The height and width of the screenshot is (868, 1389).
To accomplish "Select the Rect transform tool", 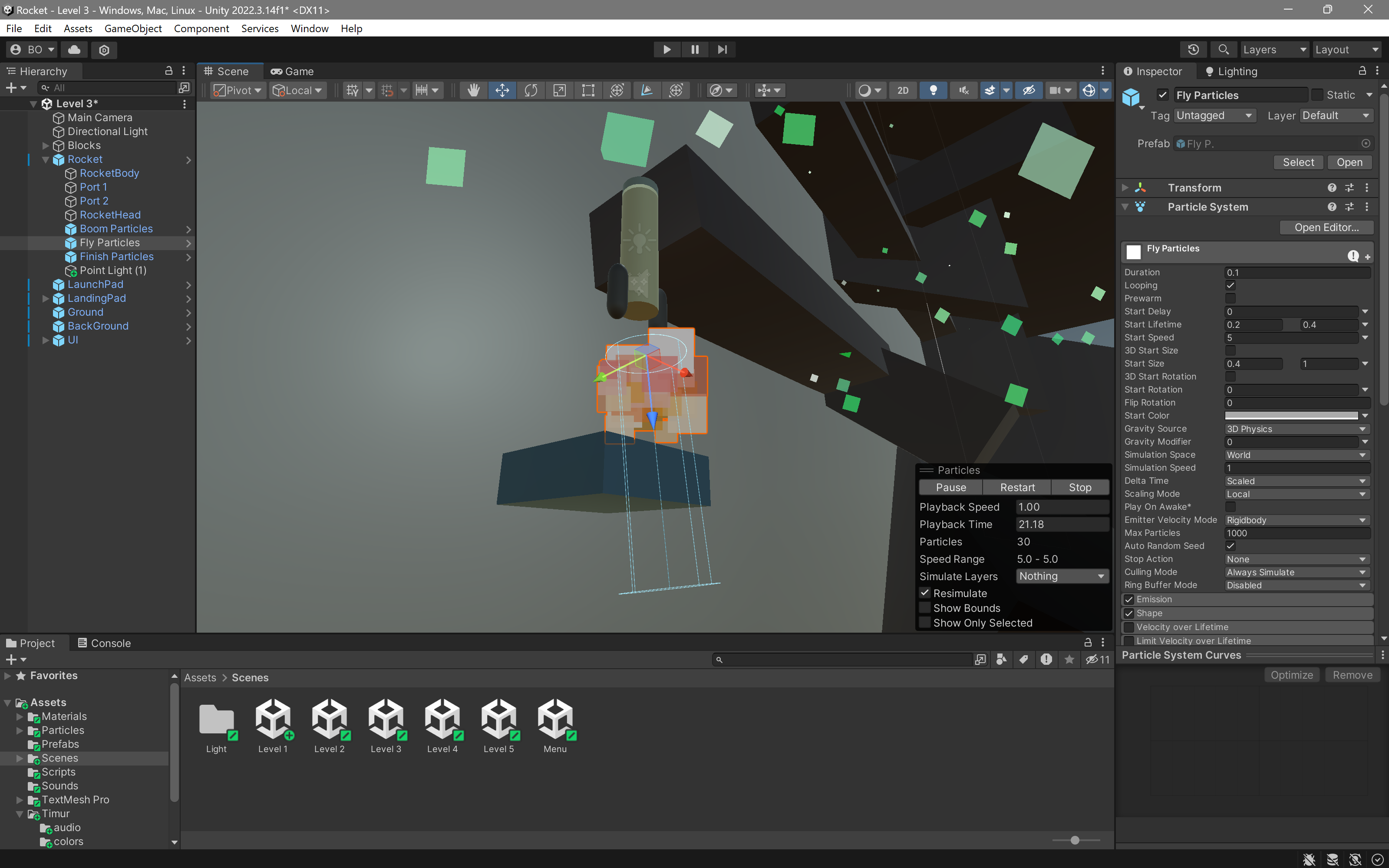I will [588, 90].
